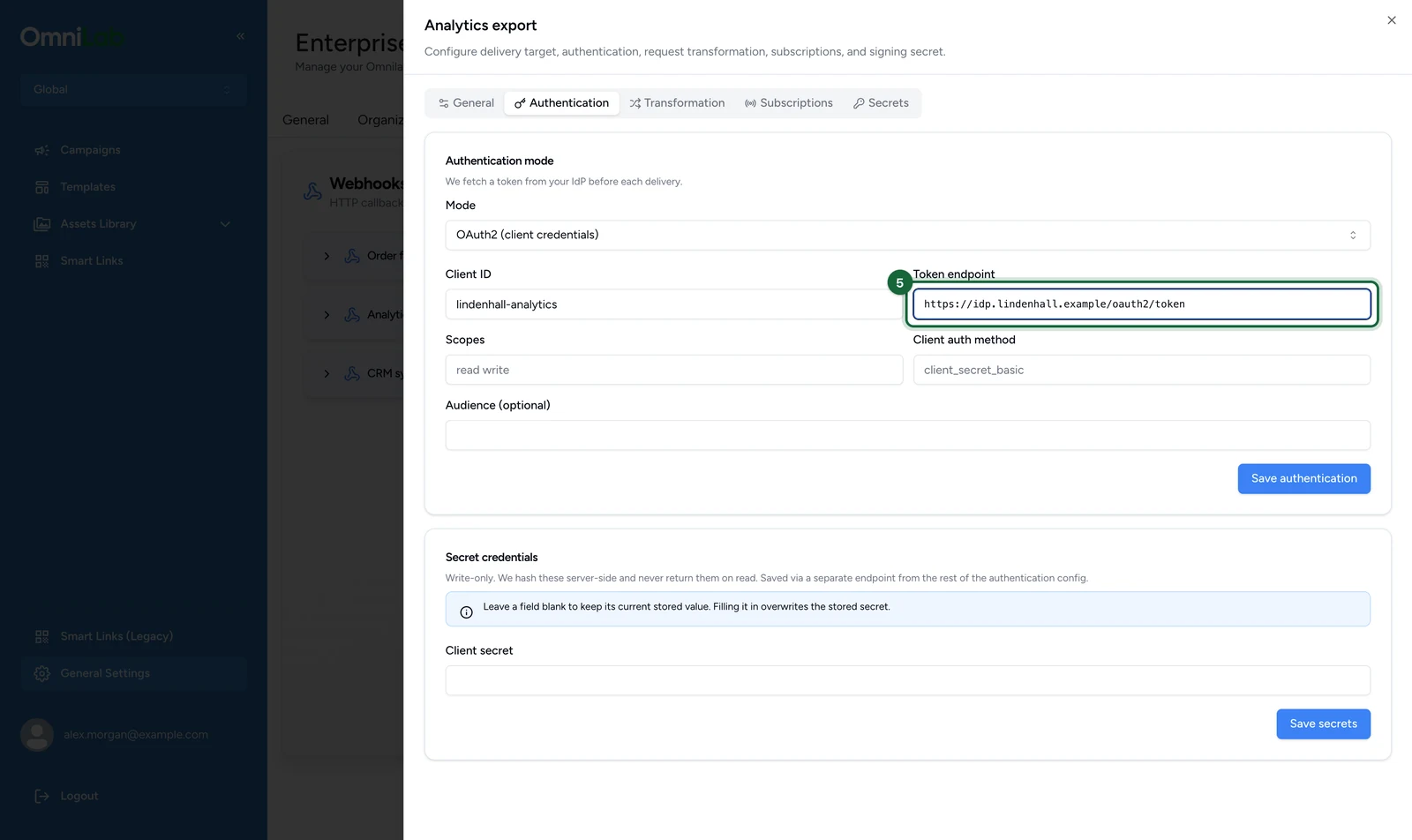Screen dimensions: 1412x840
Task: Click the Audience (optional) field
Action: (x=907, y=435)
